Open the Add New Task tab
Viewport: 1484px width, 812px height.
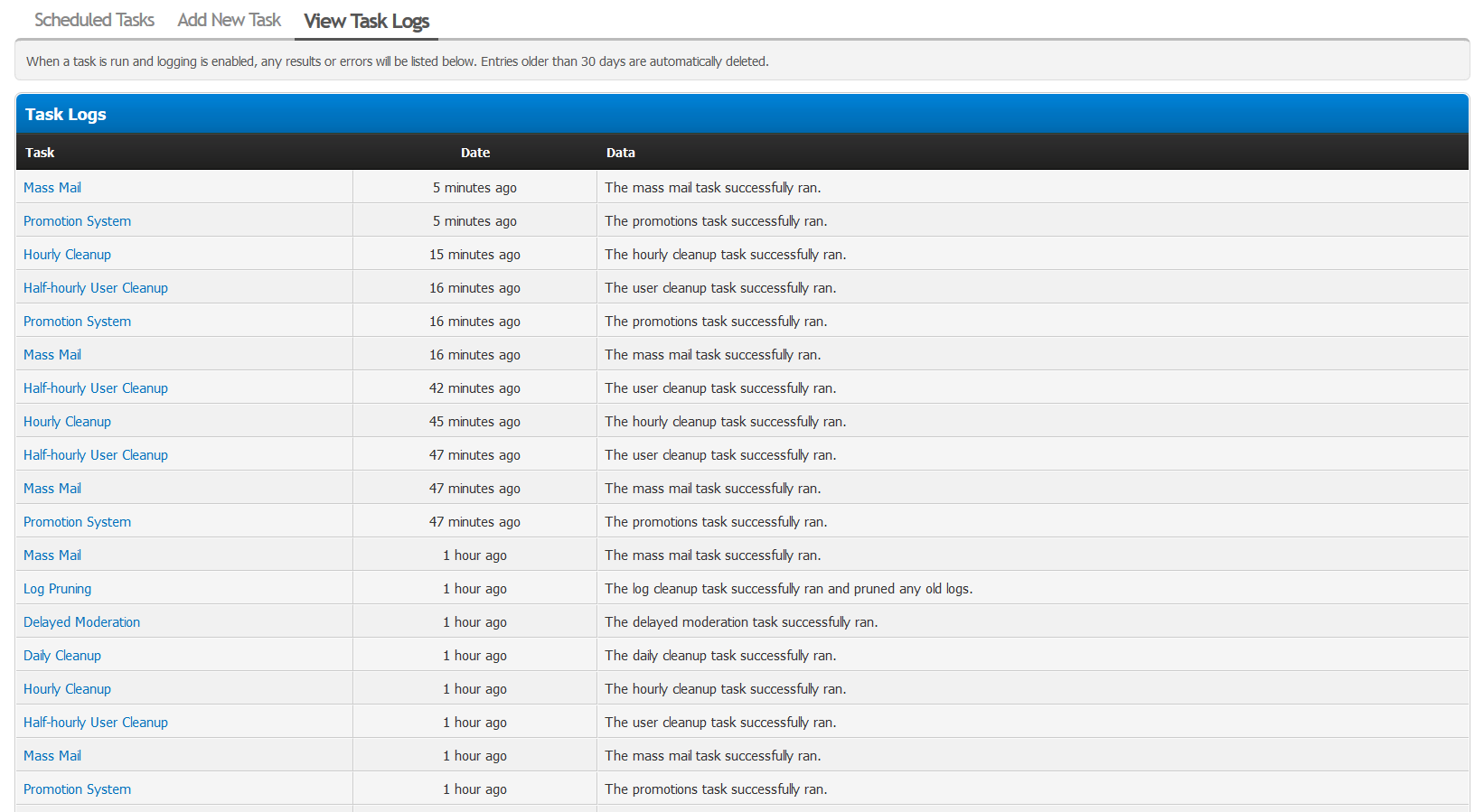tap(230, 20)
